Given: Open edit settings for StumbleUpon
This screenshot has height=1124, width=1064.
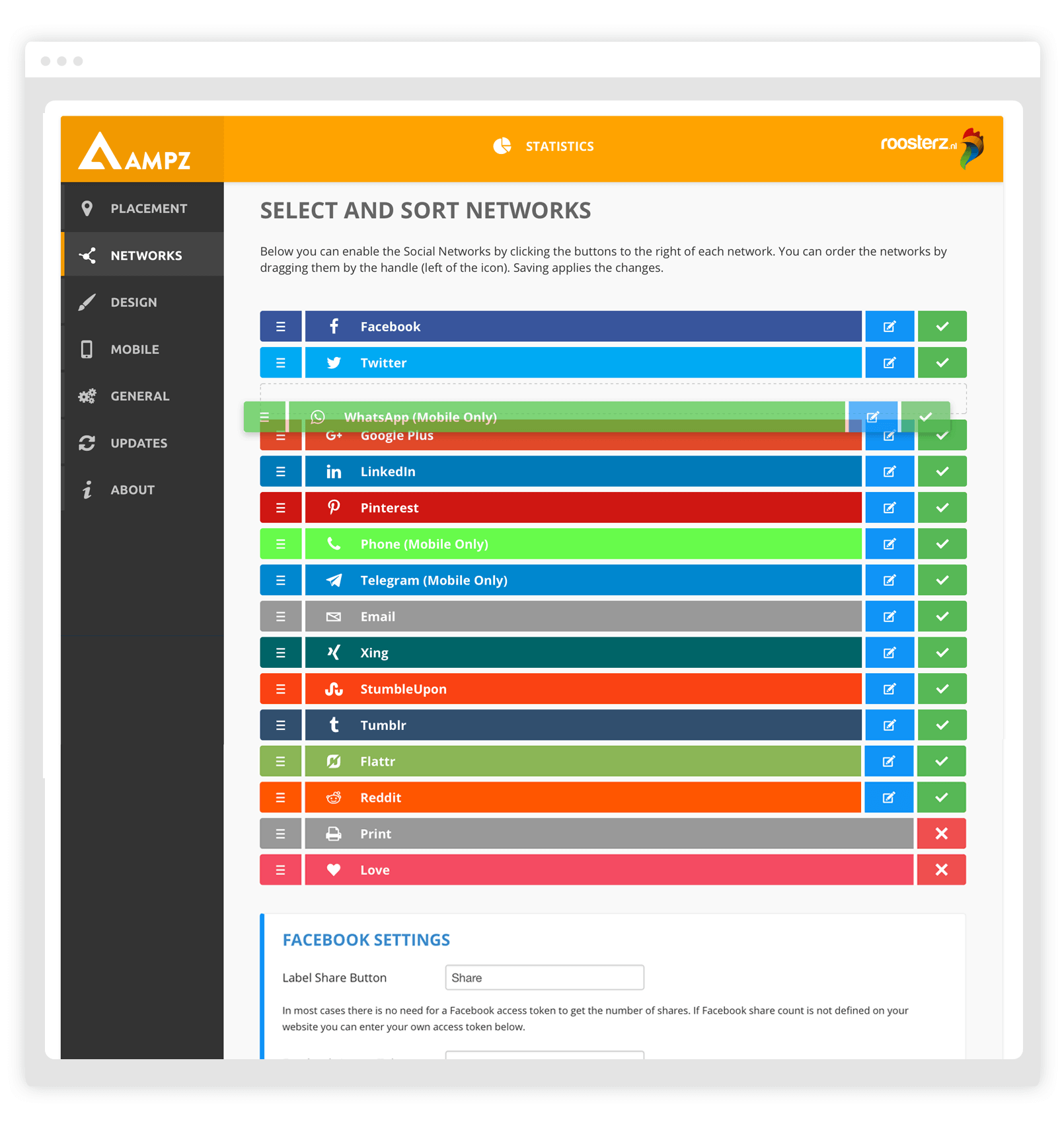Looking at the screenshot, I should tap(890, 689).
